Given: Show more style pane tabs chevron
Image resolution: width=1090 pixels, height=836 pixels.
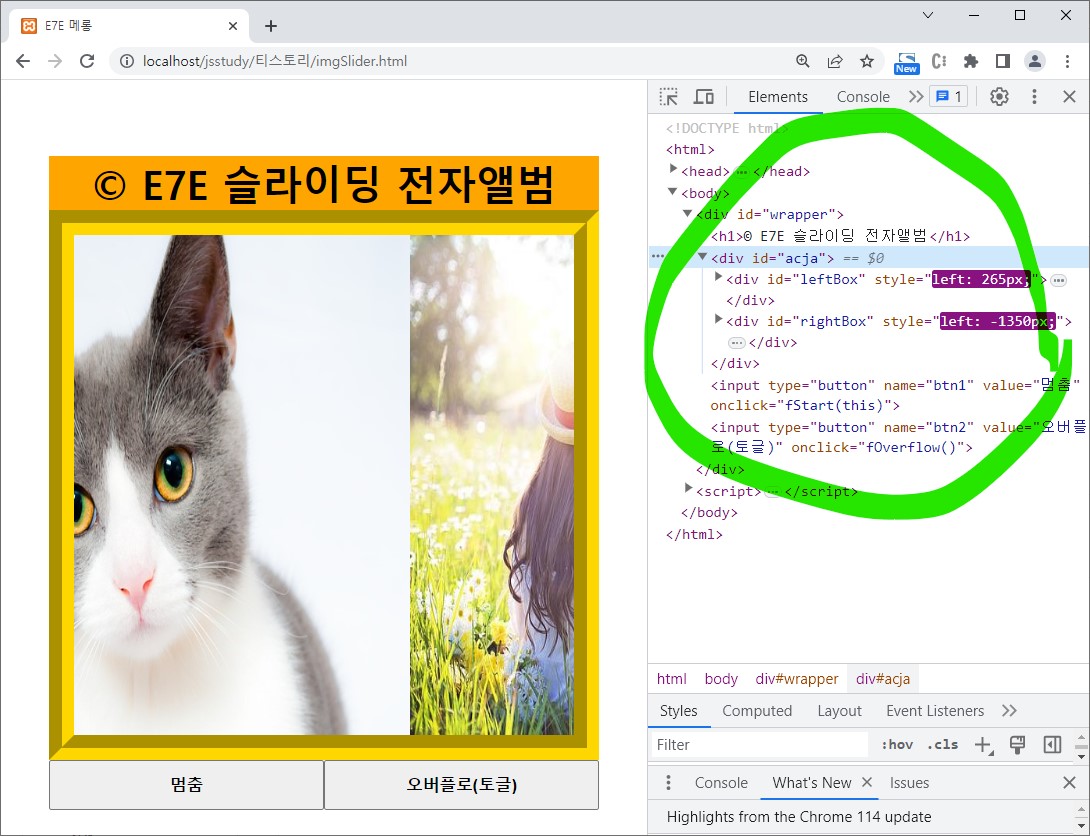Looking at the screenshot, I should point(1009,710).
